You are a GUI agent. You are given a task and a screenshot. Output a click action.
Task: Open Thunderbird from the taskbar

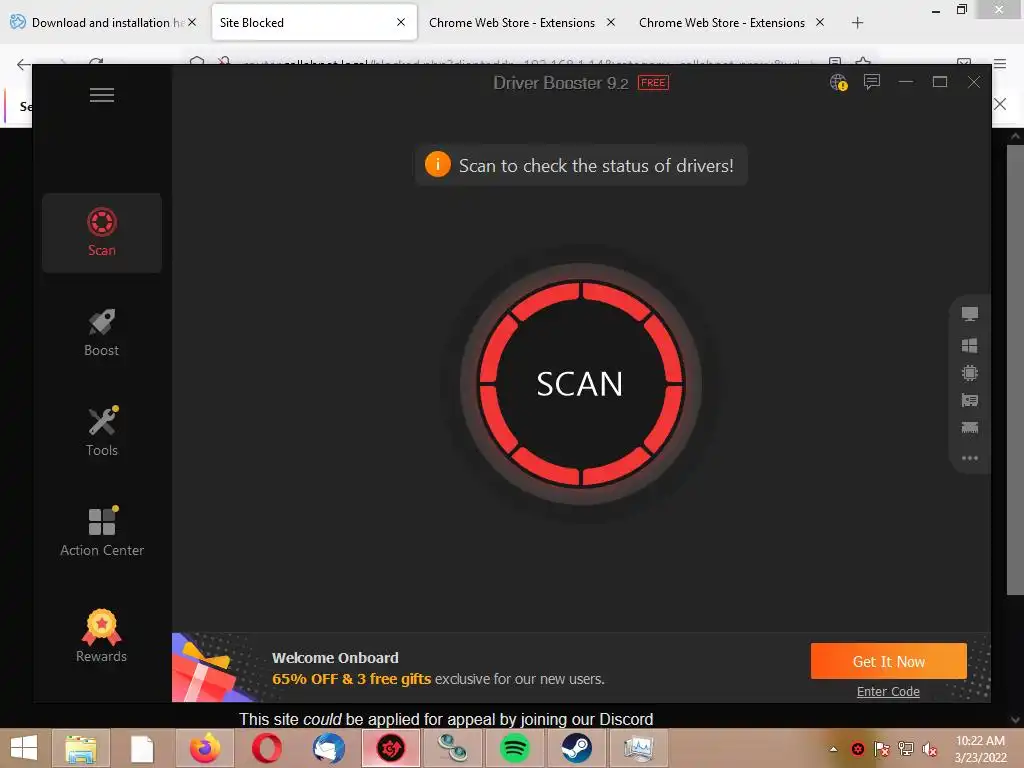[x=328, y=748]
